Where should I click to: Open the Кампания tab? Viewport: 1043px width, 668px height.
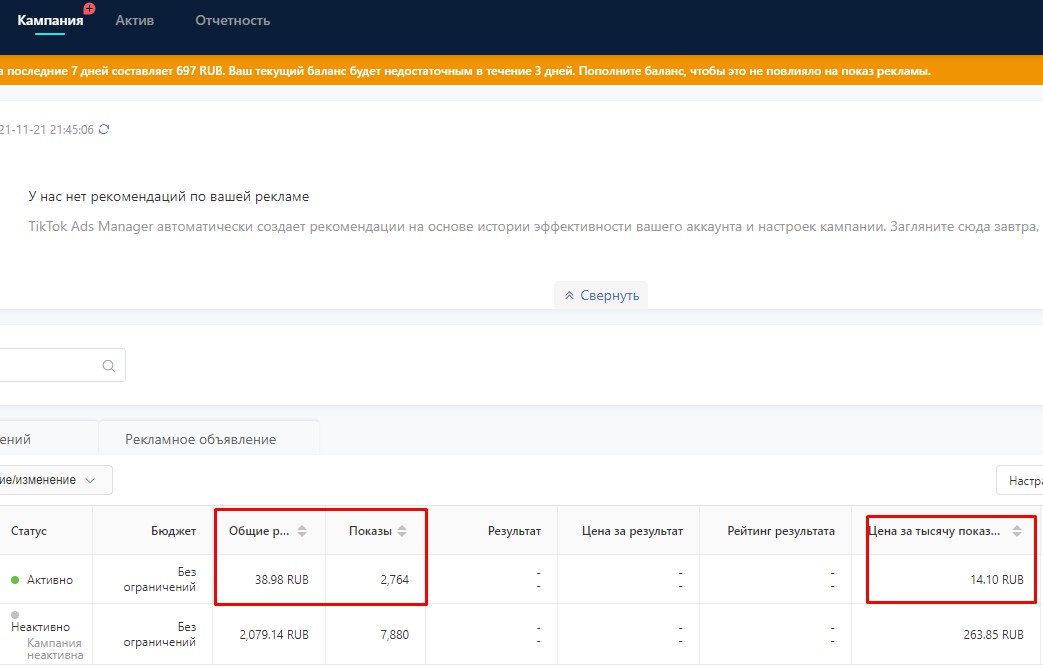point(50,21)
